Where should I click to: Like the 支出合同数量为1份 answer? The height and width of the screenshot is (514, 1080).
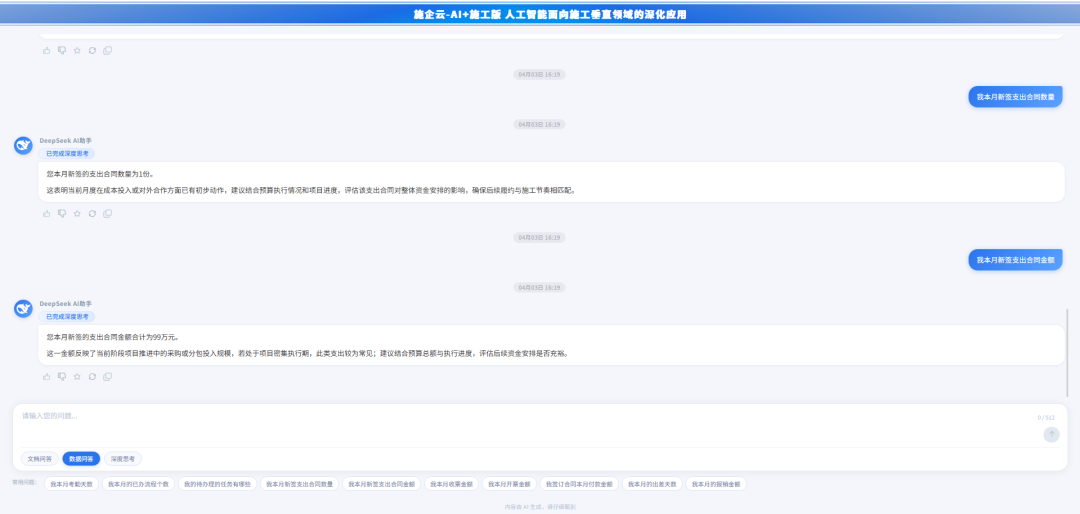pyautogui.click(x=47, y=214)
